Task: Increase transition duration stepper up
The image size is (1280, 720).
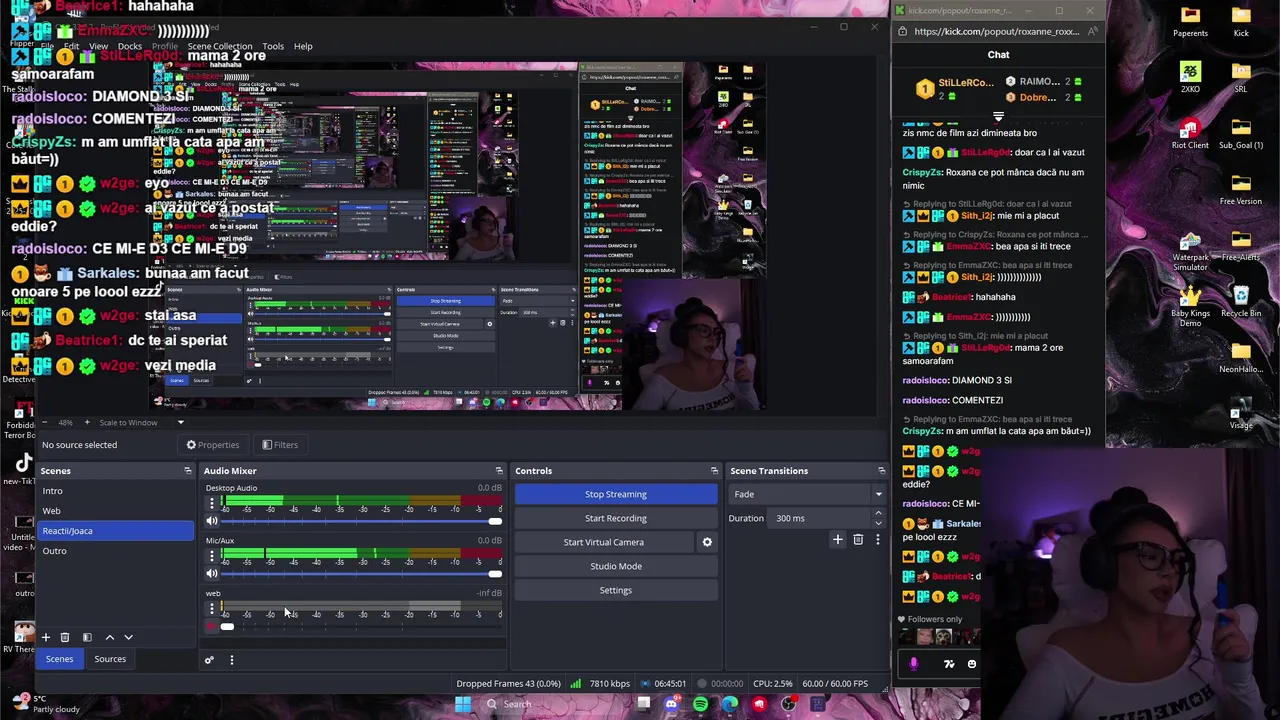Action: (x=878, y=514)
